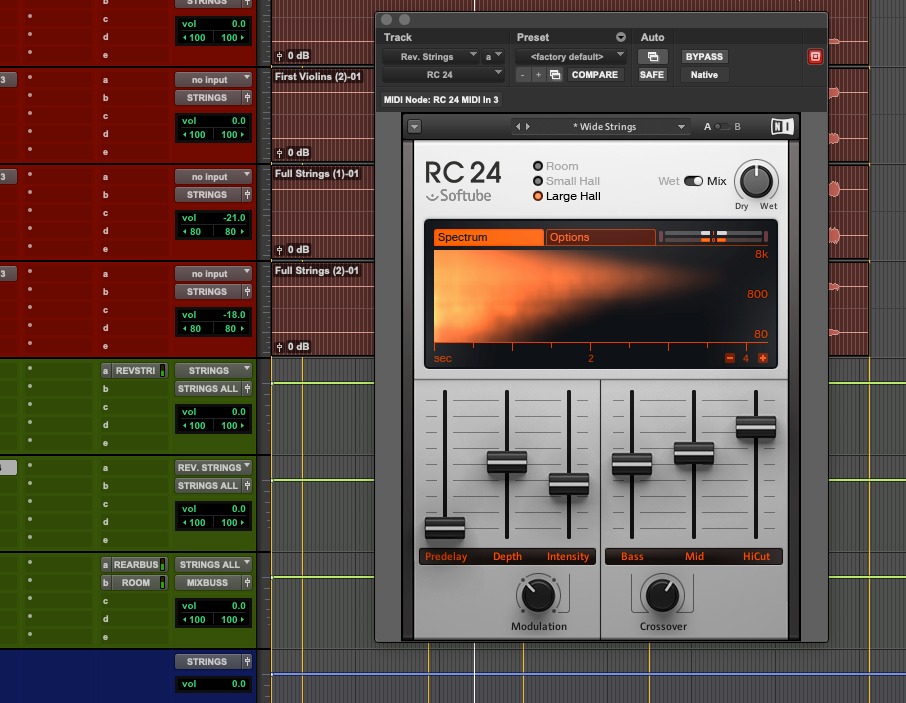This screenshot has height=703, width=906.
Task: Select previous preset with minus button
Action: 522,75
